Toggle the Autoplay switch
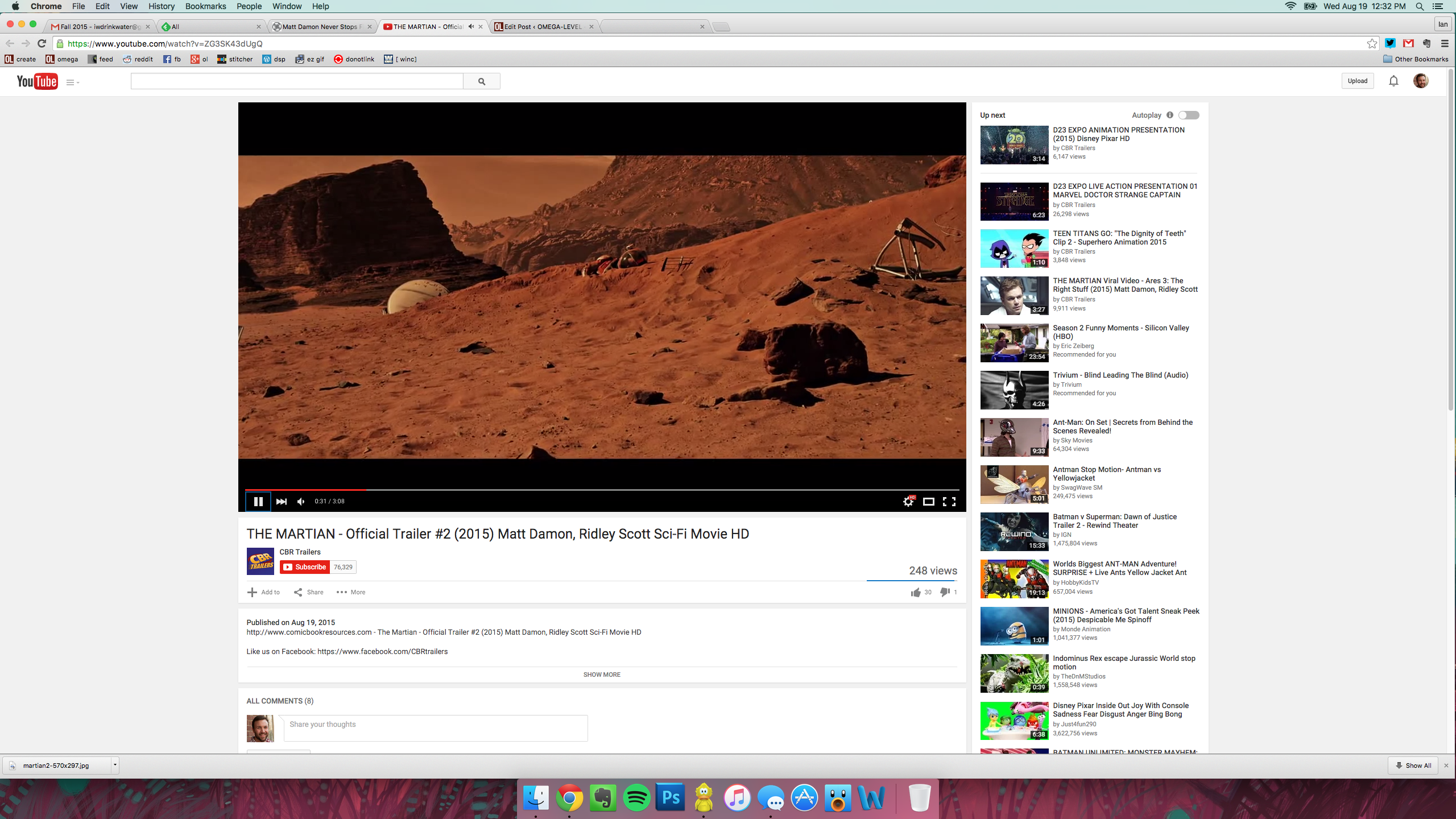The height and width of the screenshot is (819, 1456). pyautogui.click(x=1189, y=115)
